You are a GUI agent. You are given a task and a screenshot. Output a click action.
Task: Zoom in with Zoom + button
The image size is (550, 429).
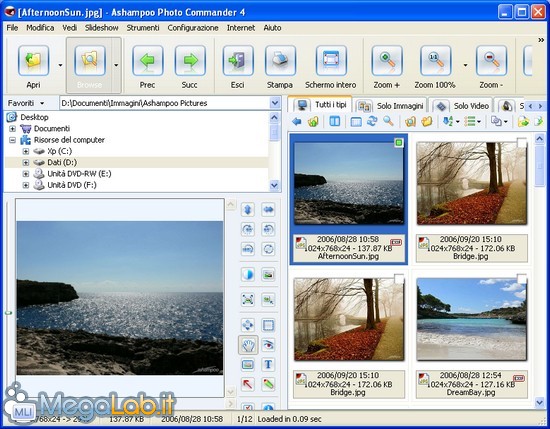click(x=387, y=60)
